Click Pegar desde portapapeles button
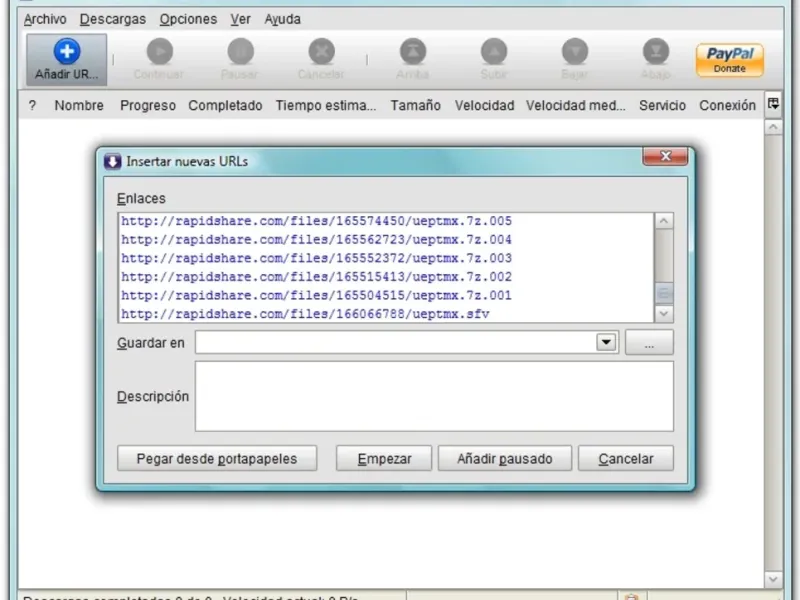This screenshot has height=600, width=800. (217, 459)
